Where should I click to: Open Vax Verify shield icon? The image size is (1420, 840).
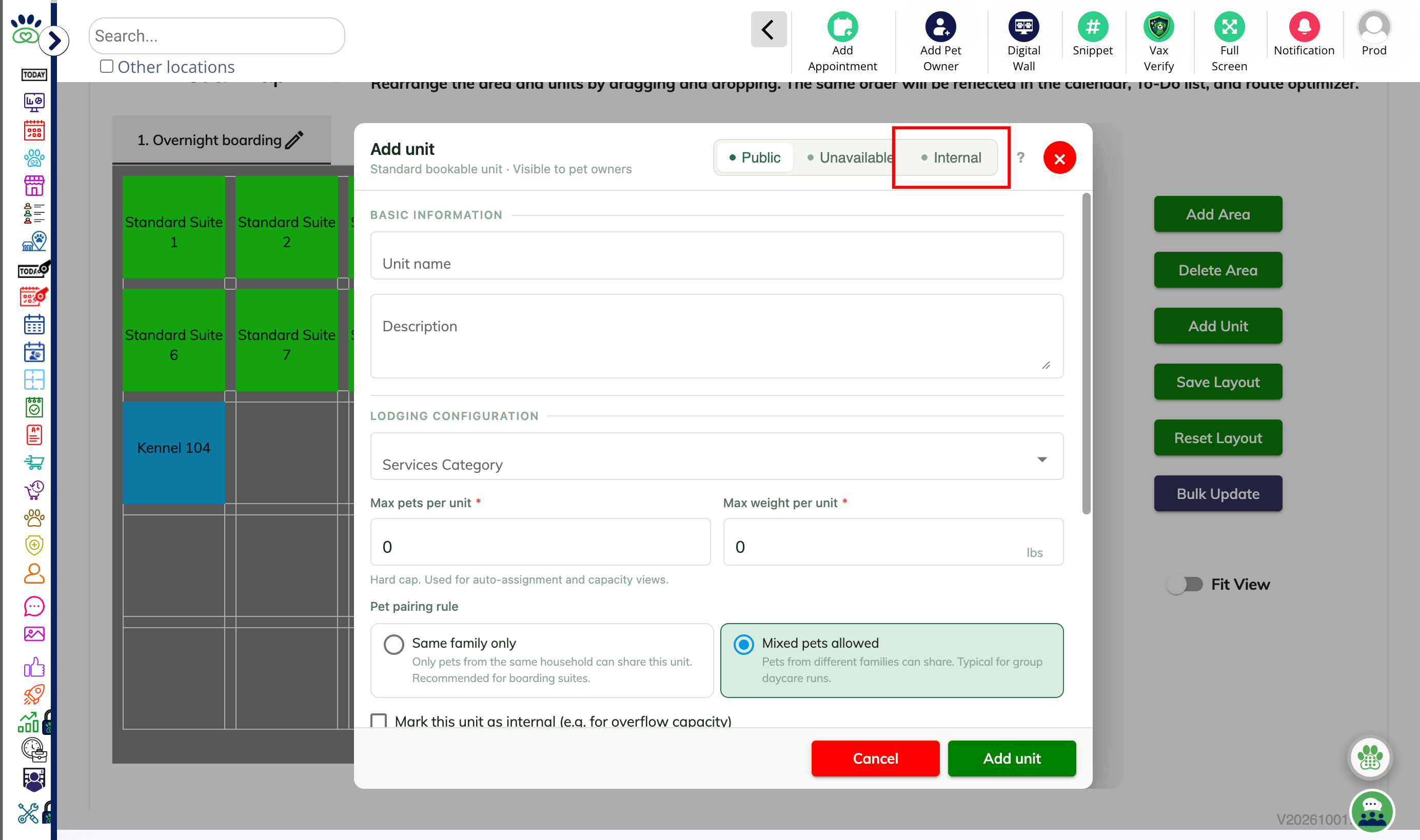pos(1158,27)
